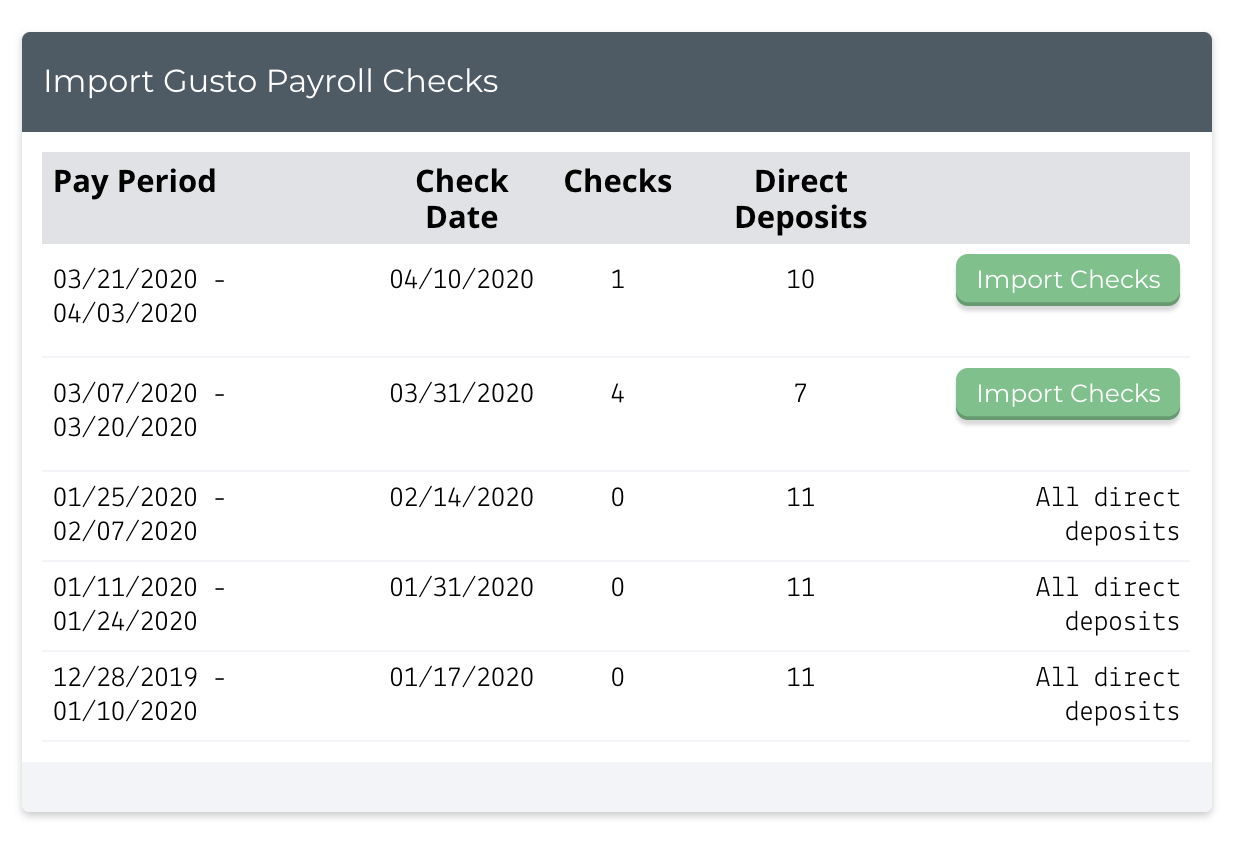The width and height of the screenshot is (1234, 842).
Task: Click pay period 12/28/2019 - 01/10/2020
Action: (140, 694)
